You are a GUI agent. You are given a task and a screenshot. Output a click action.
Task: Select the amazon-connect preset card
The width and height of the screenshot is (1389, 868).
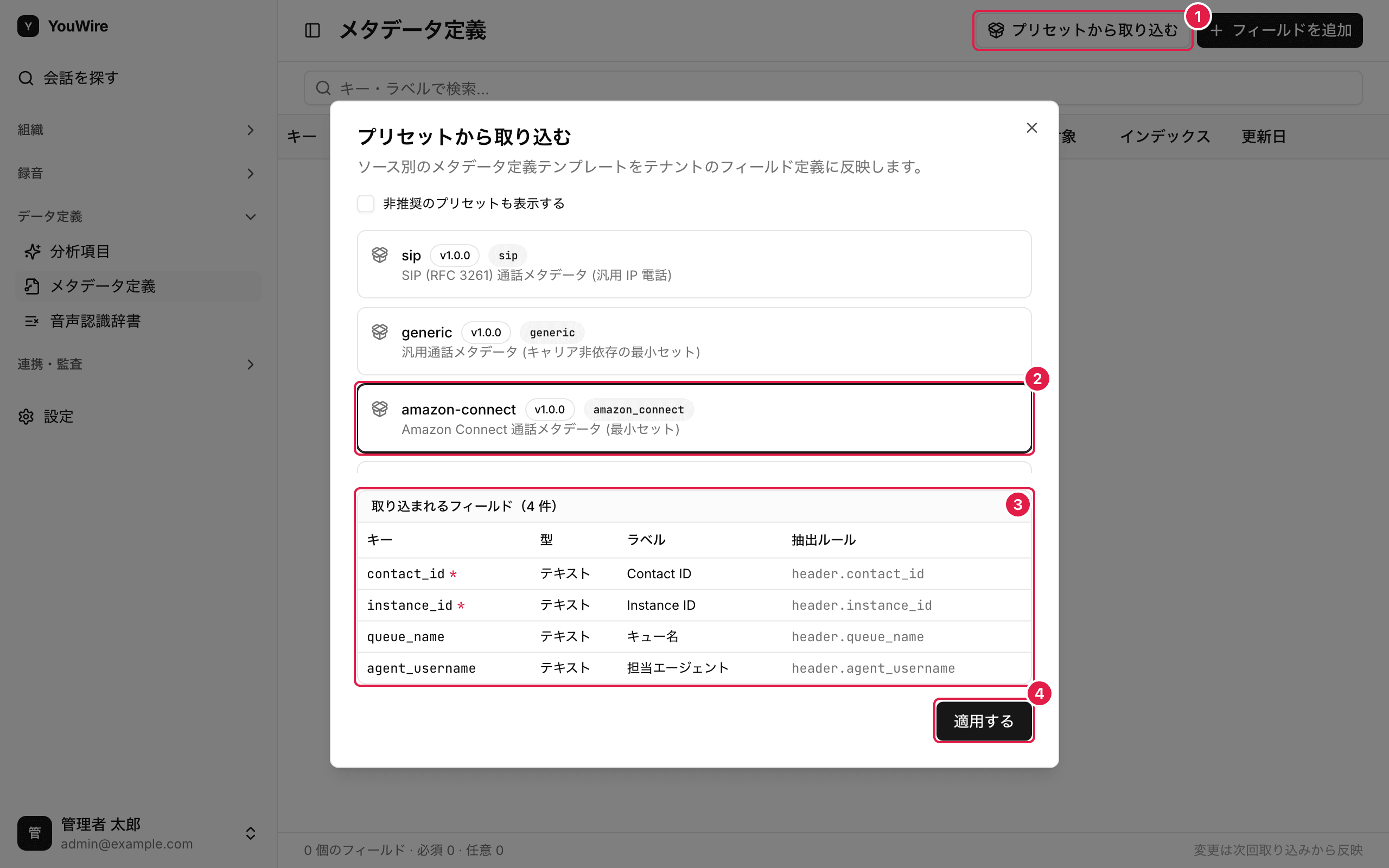click(x=694, y=418)
